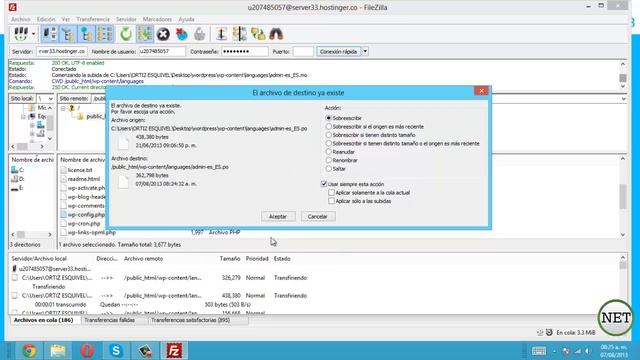Open Skype from the taskbar

[x=116, y=351]
